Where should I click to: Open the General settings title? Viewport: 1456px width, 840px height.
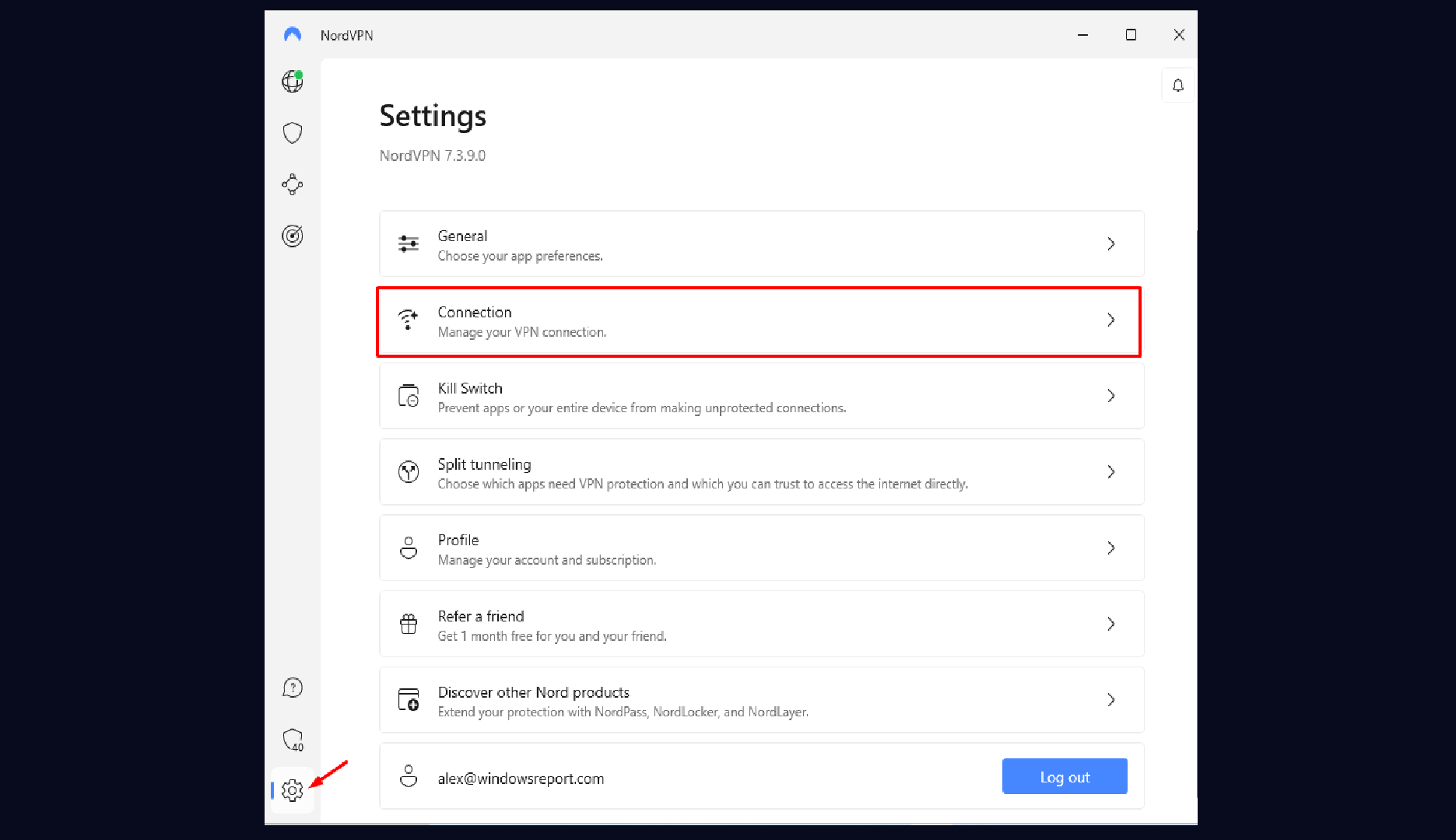pos(462,236)
